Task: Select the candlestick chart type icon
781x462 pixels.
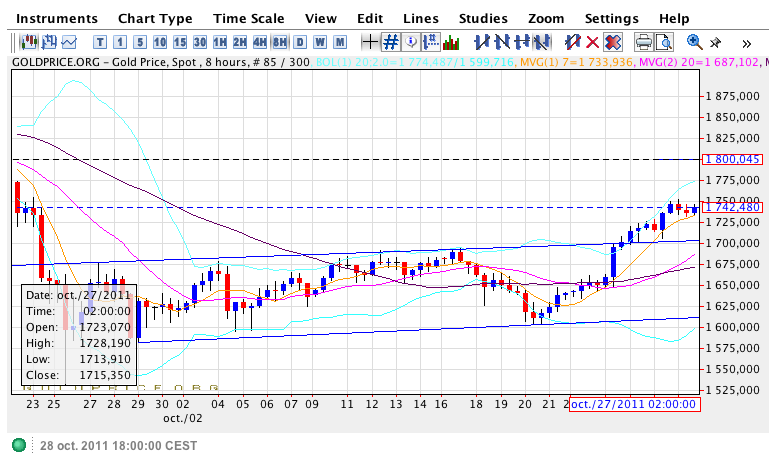Action: tap(29, 42)
